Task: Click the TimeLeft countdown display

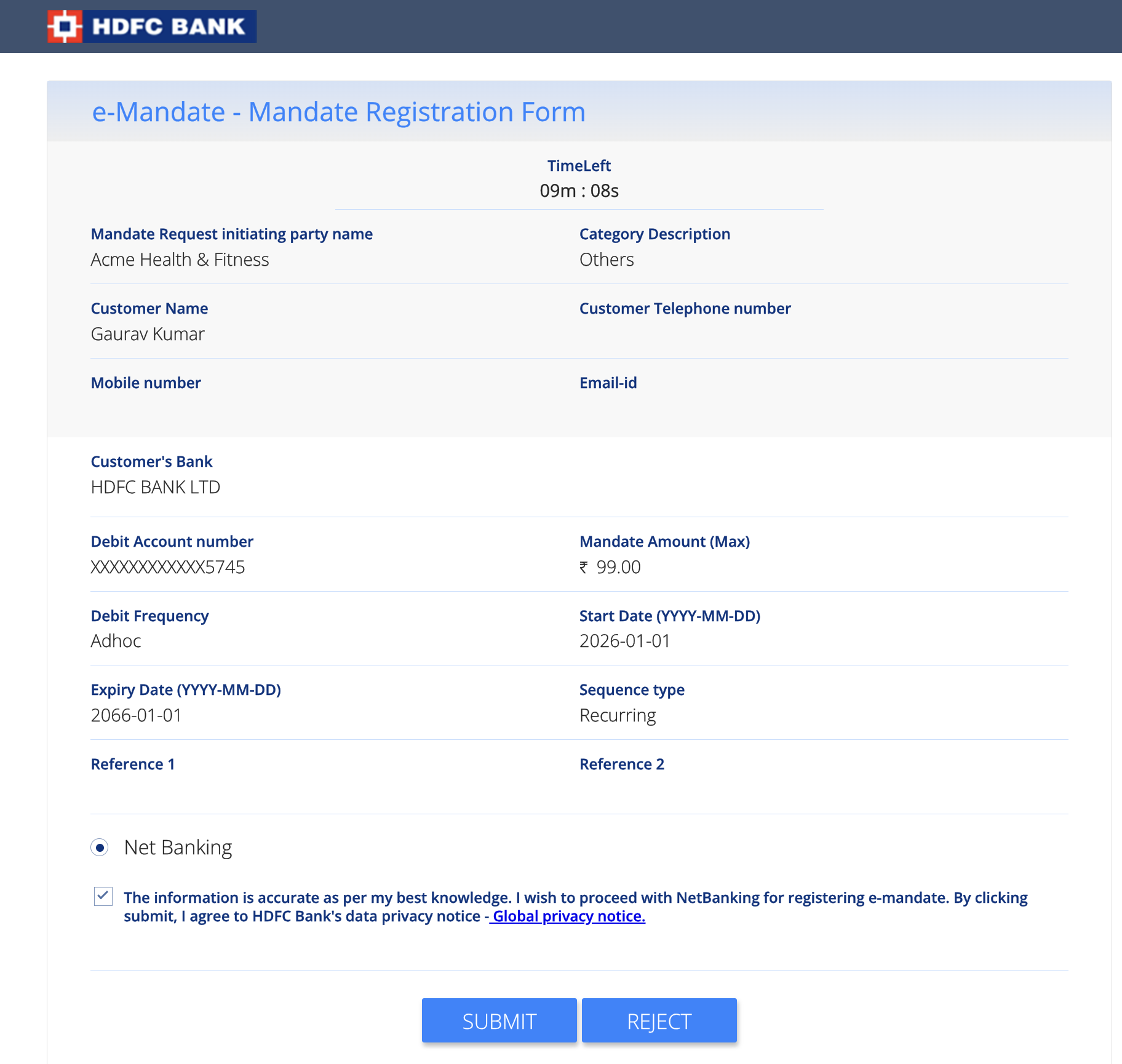Action: click(x=579, y=190)
